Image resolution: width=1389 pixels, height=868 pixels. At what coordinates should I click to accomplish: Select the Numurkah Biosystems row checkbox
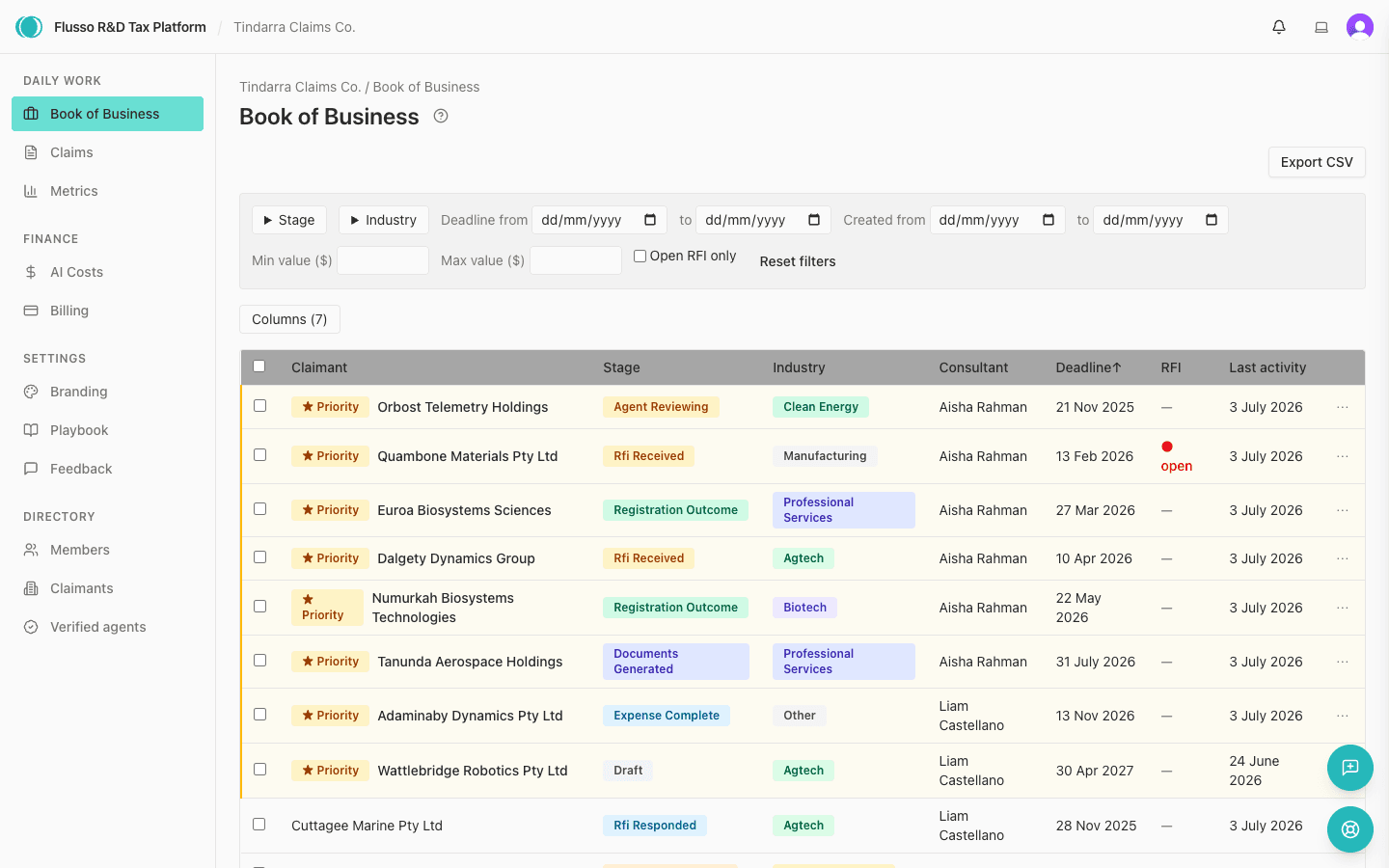(x=259, y=607)
